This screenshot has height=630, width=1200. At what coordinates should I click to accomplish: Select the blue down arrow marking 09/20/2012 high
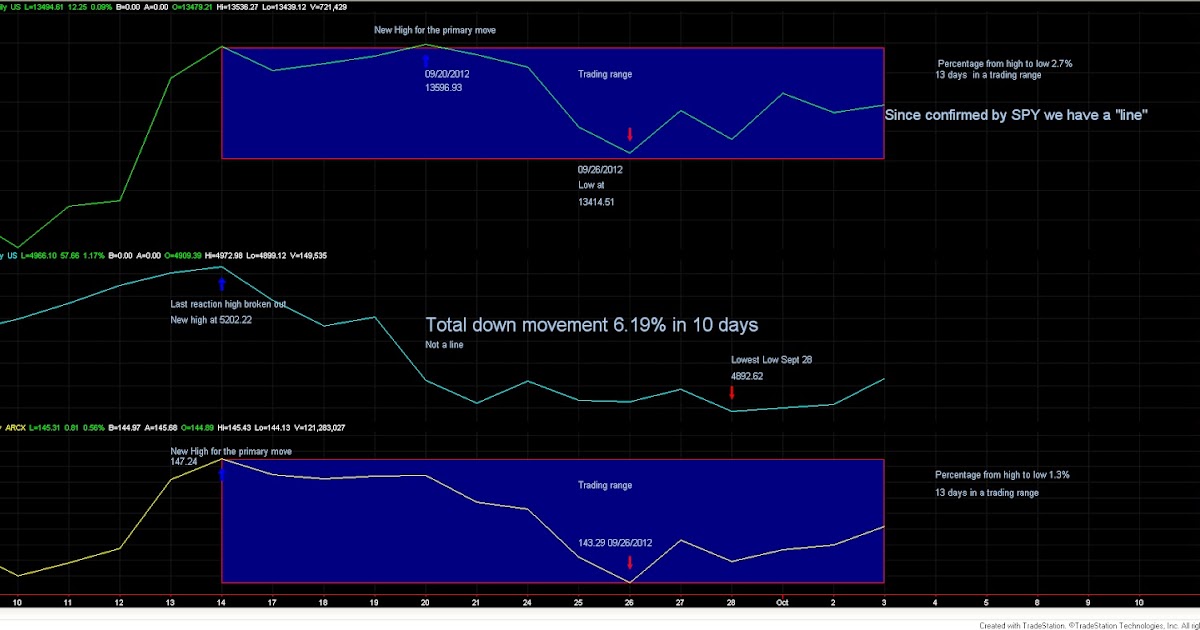(427, 59)
